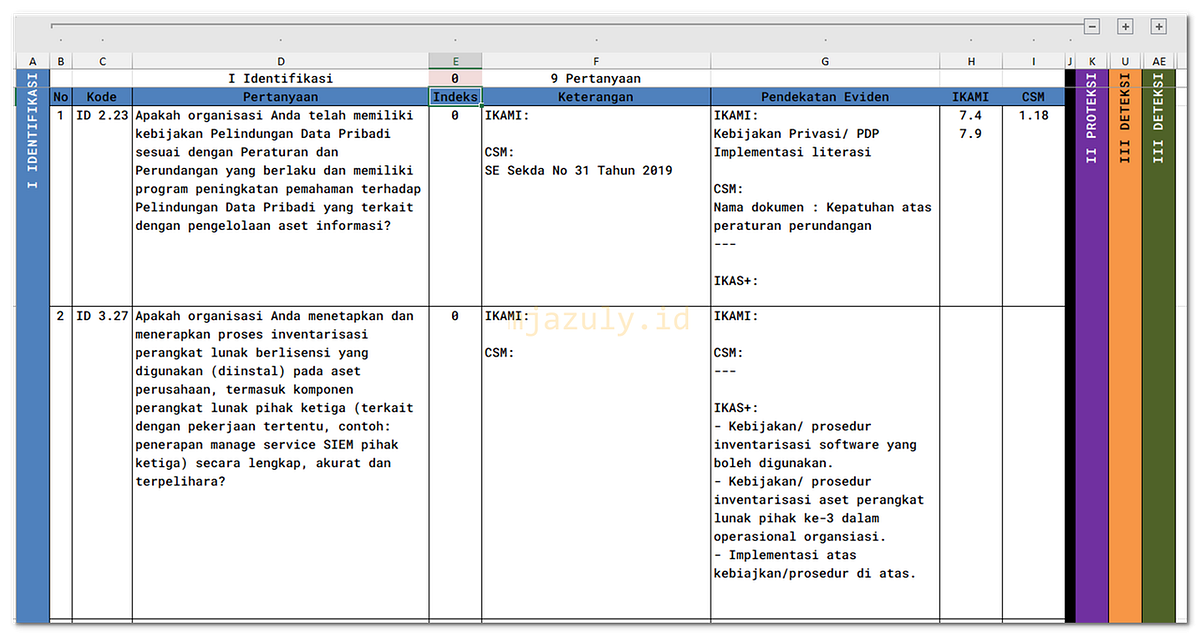The height and width of the screenshot is (636, 1200).
Task: Select column I header
Action: pyautogui.click(x=1034, y=62)
